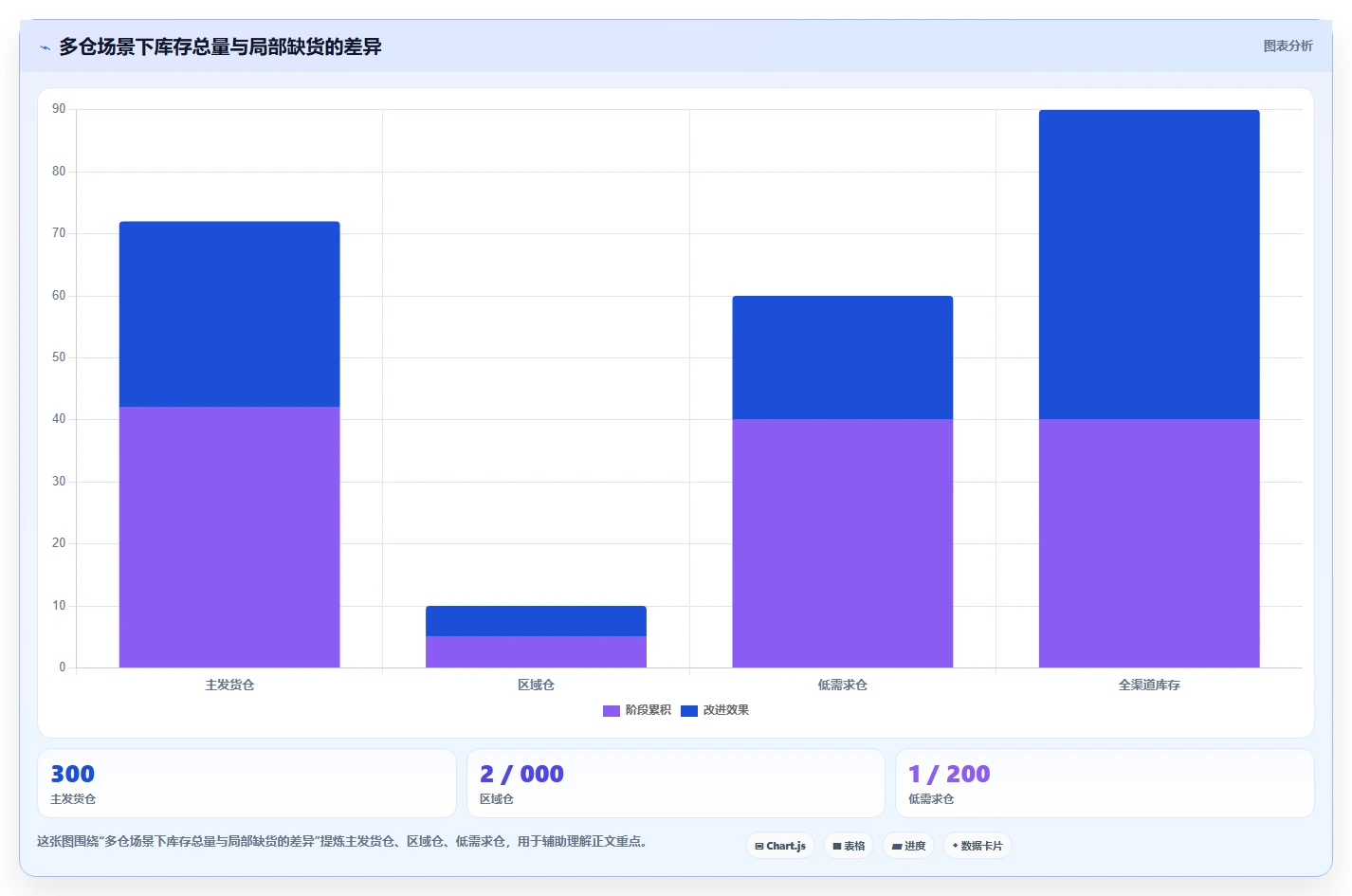This screenshot has width=1352, height=896.
Task: Toggle the 阶段累积 legend item
Action: [x=637, y=710]
